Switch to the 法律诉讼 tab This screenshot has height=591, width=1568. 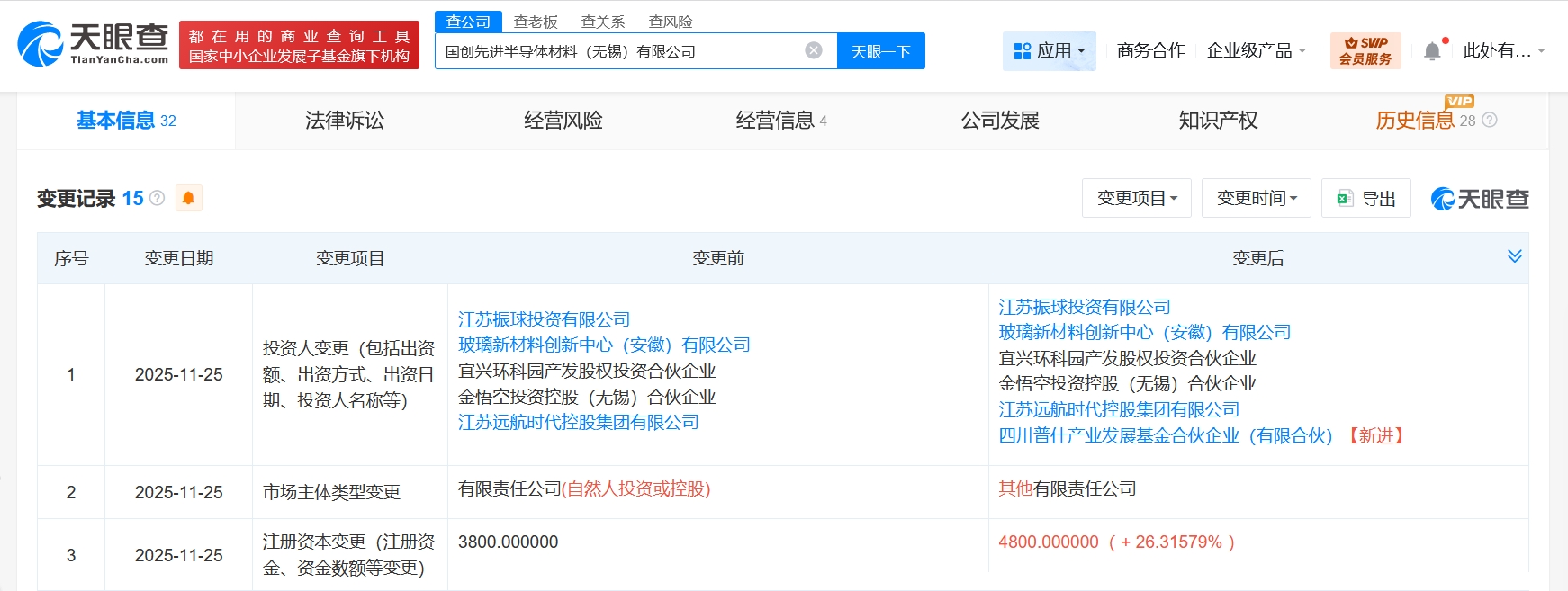point(345,121)
